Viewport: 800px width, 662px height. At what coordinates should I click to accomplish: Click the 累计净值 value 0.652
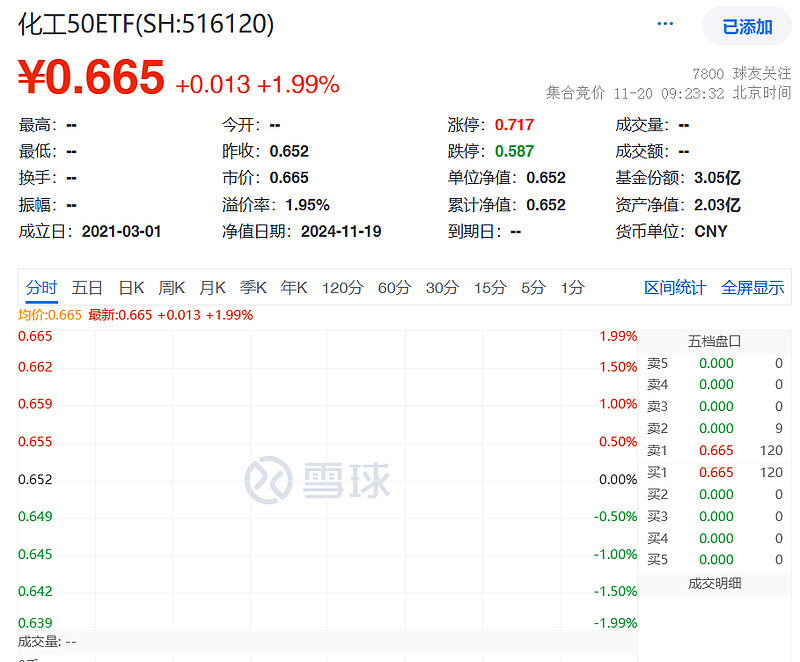pyautogui.click(x=546, y=205)
